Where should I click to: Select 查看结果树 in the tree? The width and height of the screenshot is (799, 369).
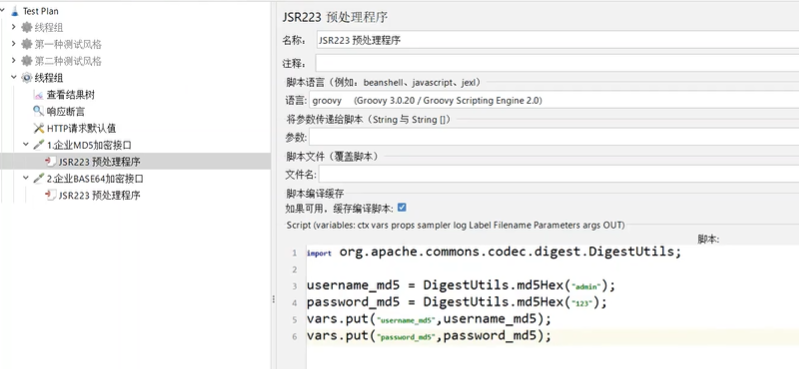point(71,95)
